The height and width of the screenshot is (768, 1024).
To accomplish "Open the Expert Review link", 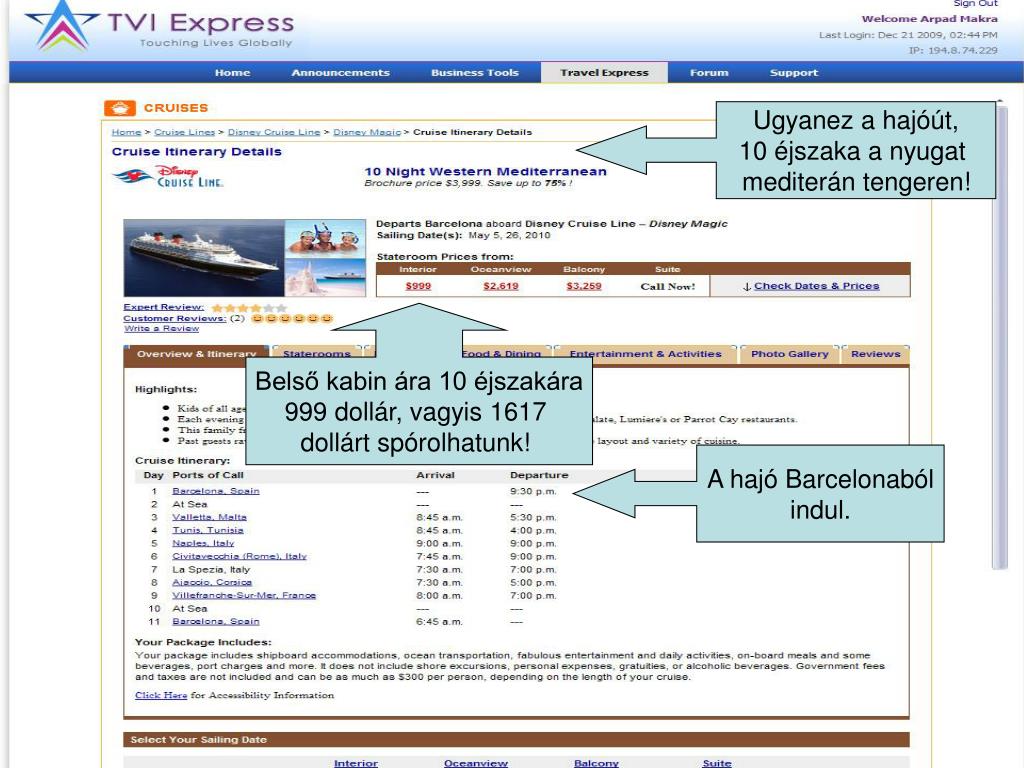I will (163, 307).
